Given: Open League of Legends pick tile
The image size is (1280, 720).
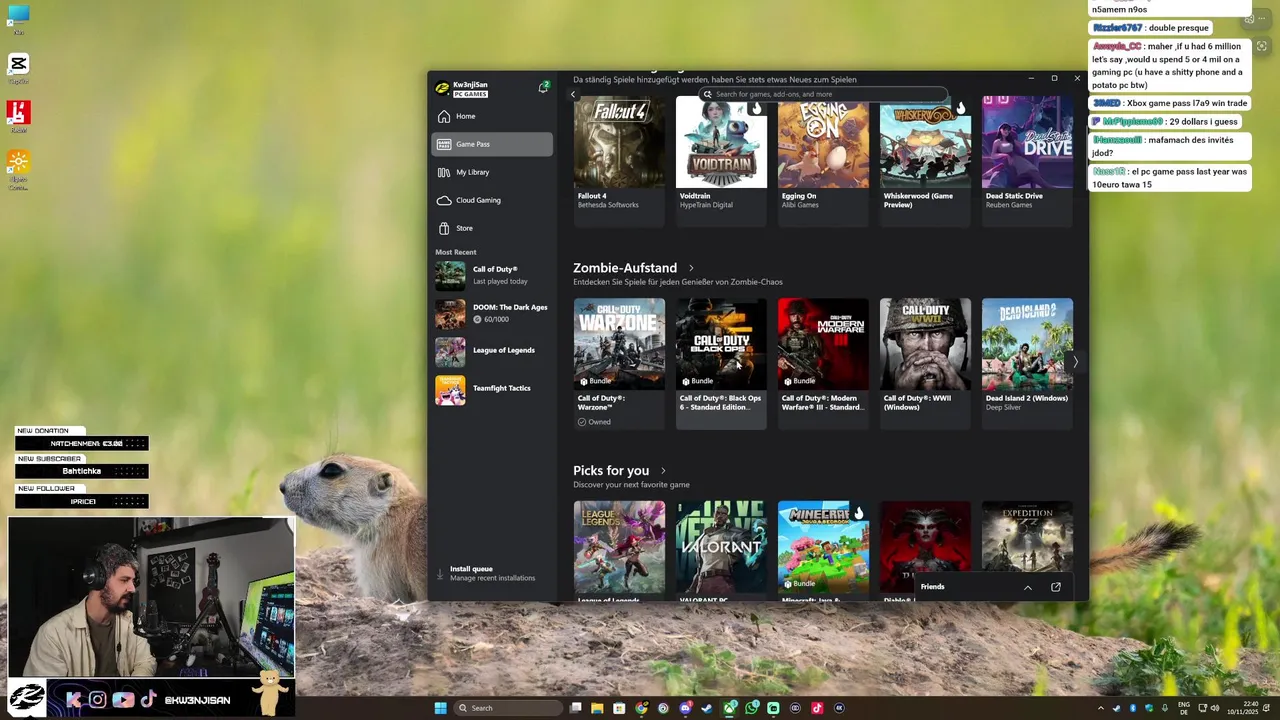Looking at the screenshot, I should click(x=619, y=550).
